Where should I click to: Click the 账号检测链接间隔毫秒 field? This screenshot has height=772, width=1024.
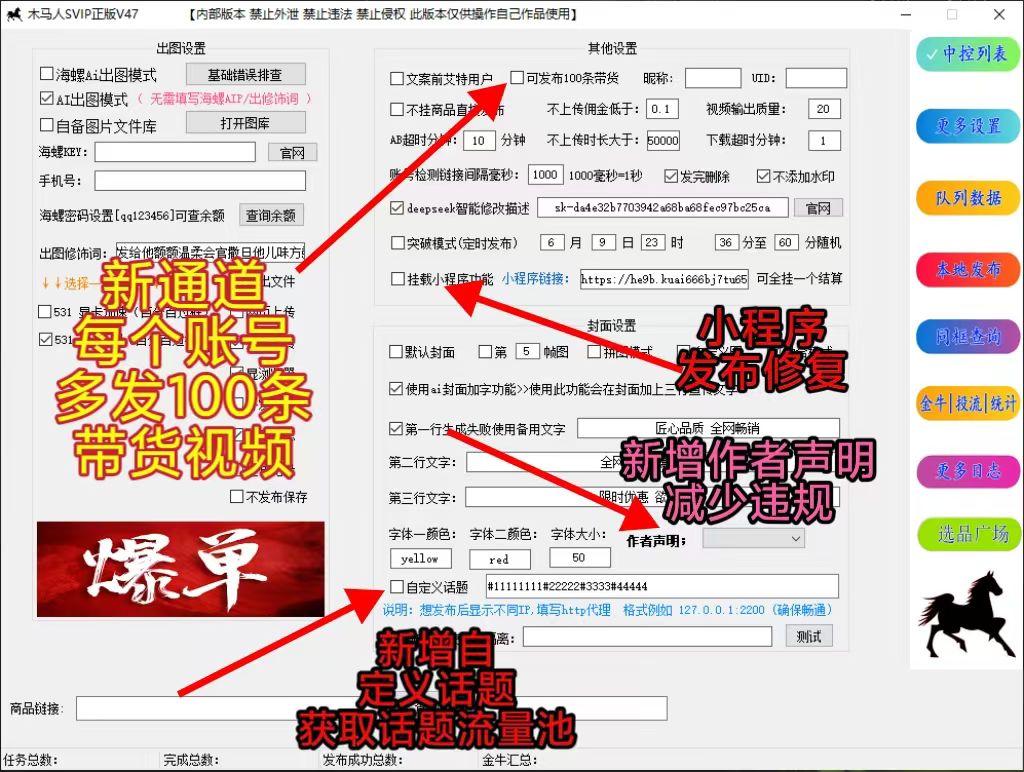tap(545, 174)
